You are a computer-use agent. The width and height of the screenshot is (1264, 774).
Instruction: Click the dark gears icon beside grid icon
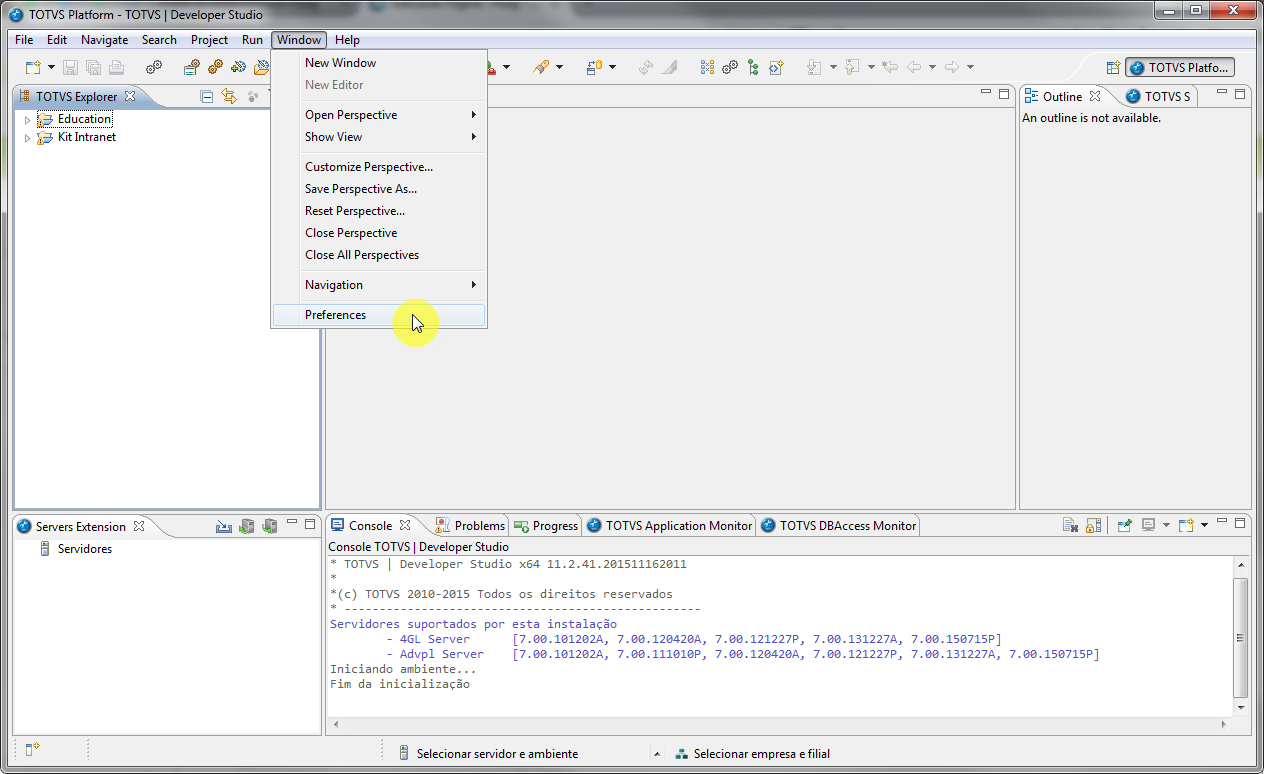[730, 67]
